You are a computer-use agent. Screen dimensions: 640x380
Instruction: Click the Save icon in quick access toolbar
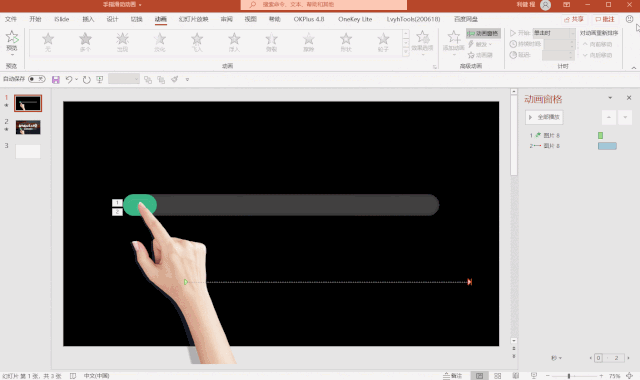56,80
